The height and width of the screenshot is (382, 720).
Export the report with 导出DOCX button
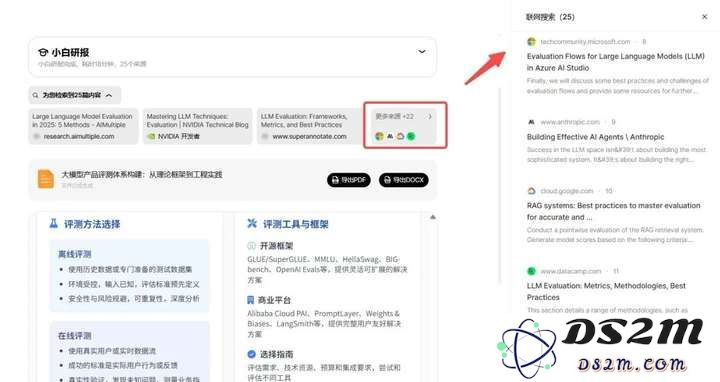404,180
